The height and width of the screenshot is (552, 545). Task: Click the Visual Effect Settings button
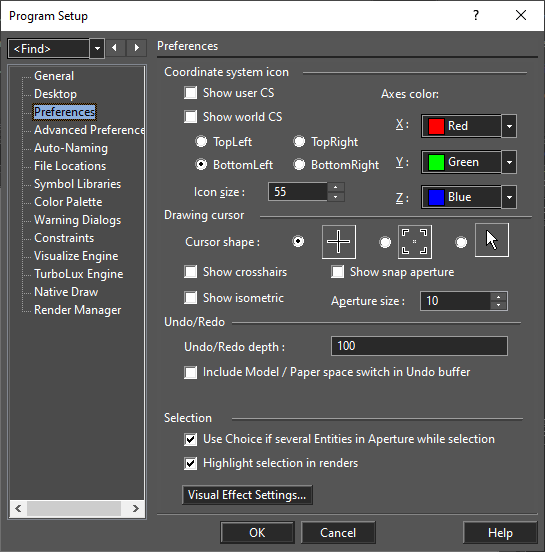pos(247,495)
